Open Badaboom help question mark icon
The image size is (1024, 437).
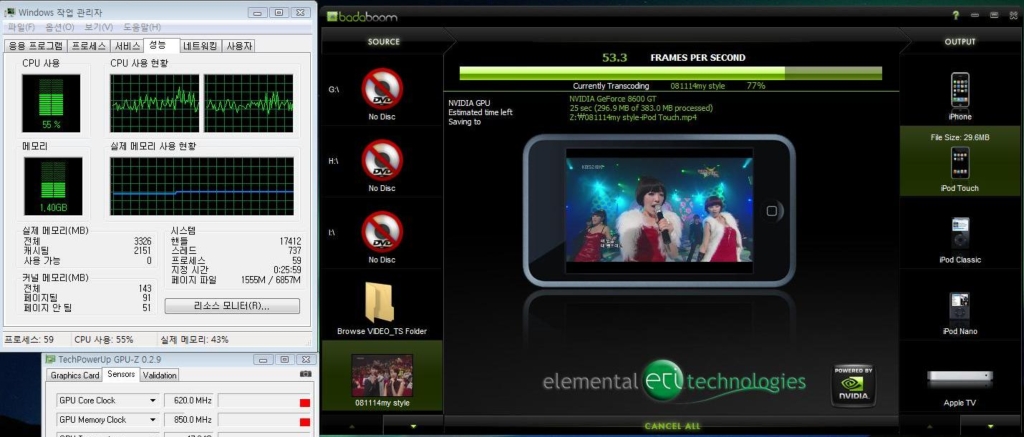955,15
